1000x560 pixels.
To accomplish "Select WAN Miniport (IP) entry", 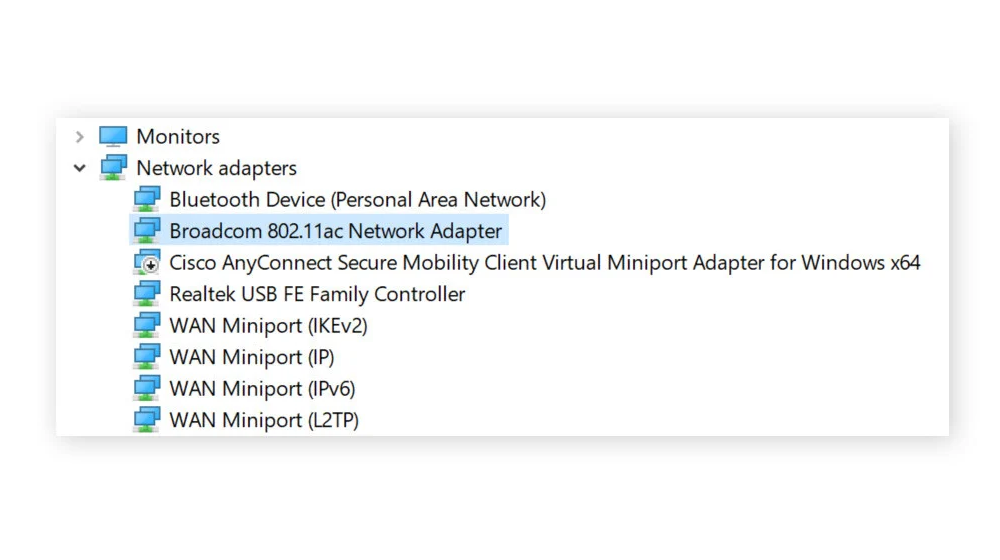I will tap(252, 357).
